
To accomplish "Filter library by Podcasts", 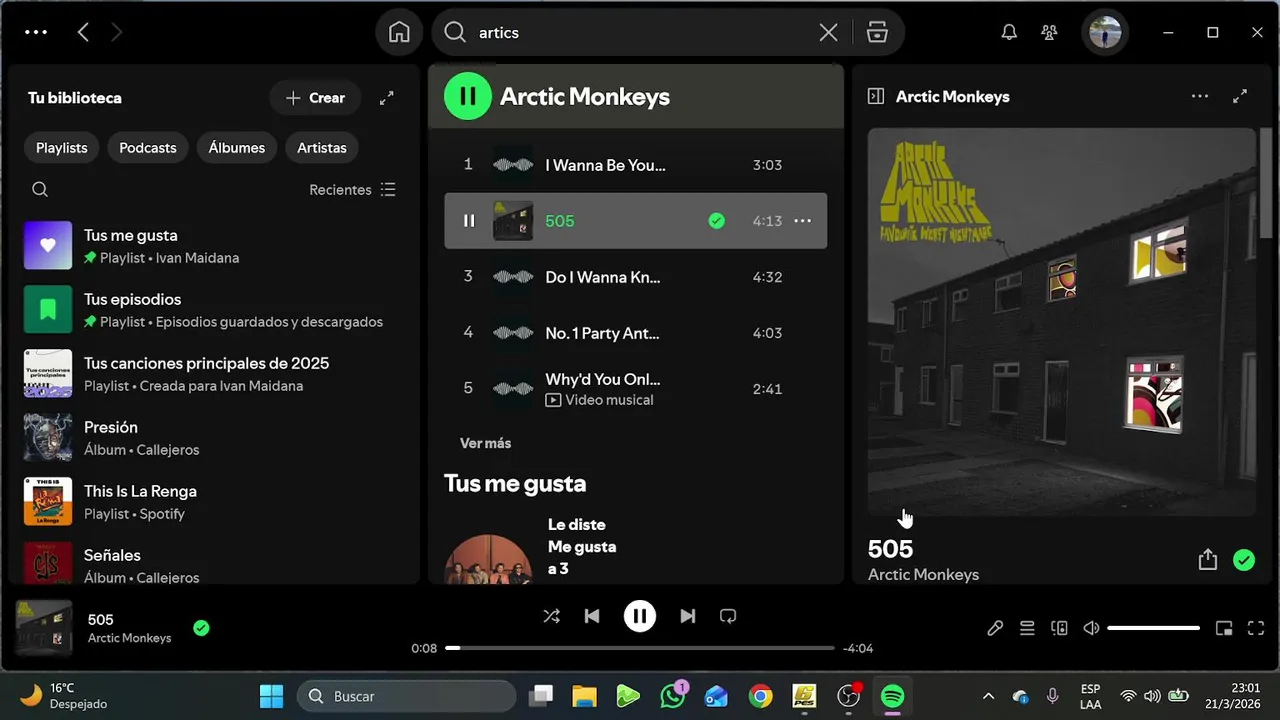I will click(x=148, y=147).
